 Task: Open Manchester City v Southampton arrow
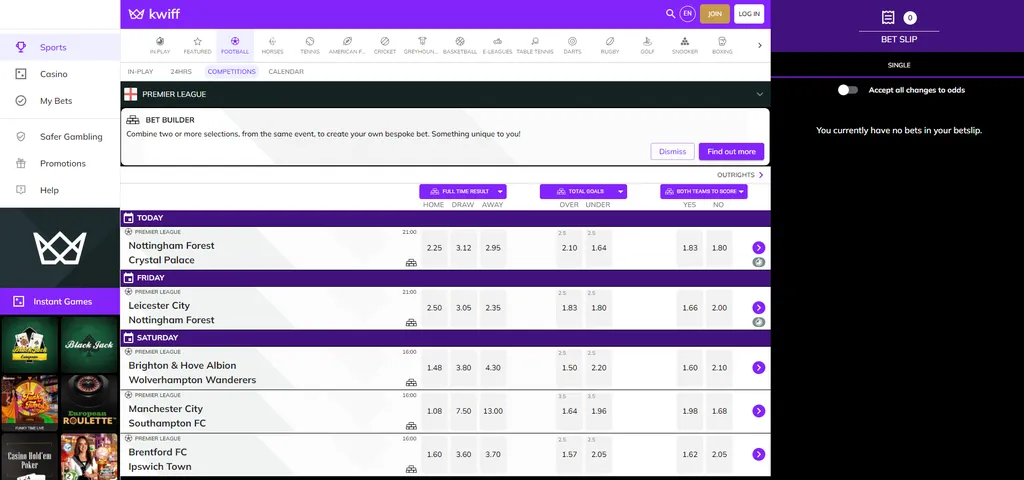tap(758, 411)
